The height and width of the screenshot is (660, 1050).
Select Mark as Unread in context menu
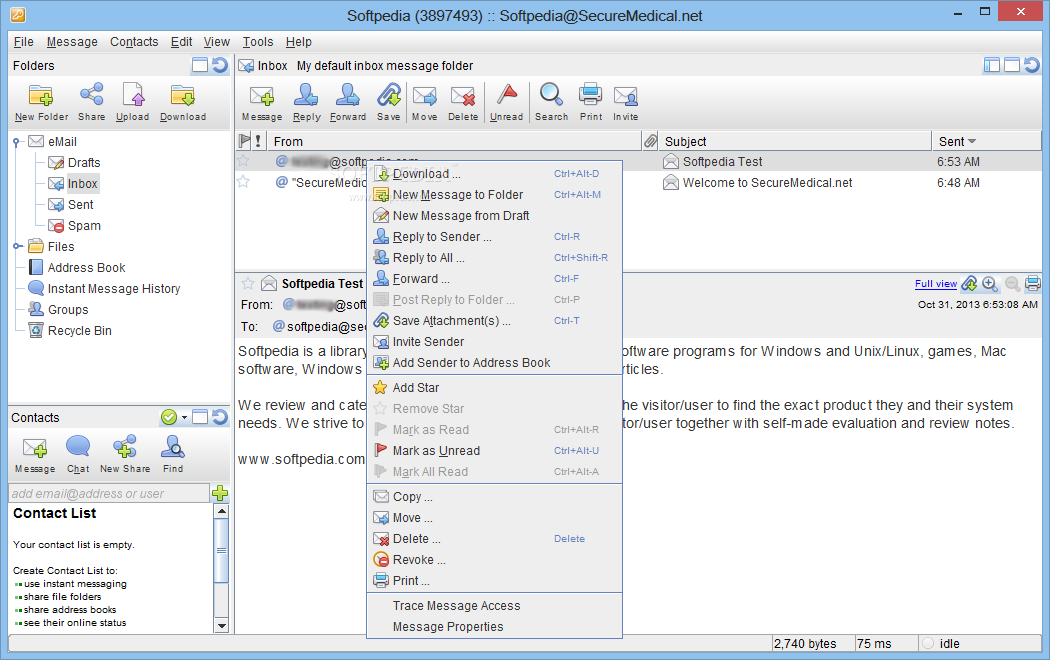coord(494,450)
